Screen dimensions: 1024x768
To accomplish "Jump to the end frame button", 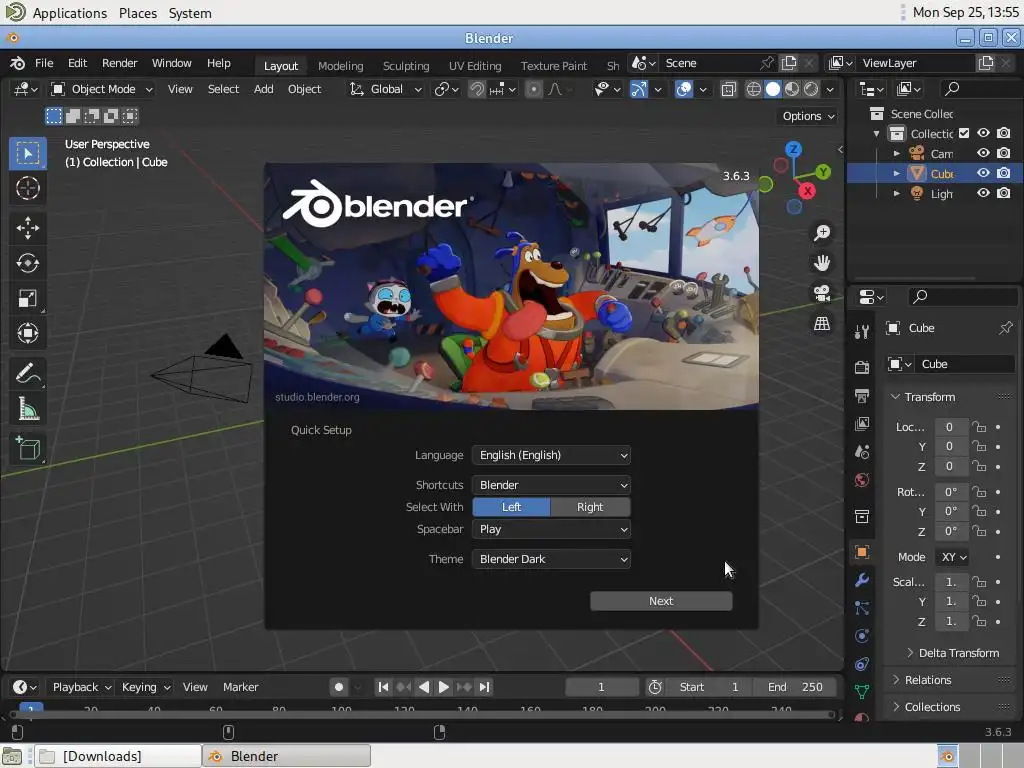I will click(484, 687).
